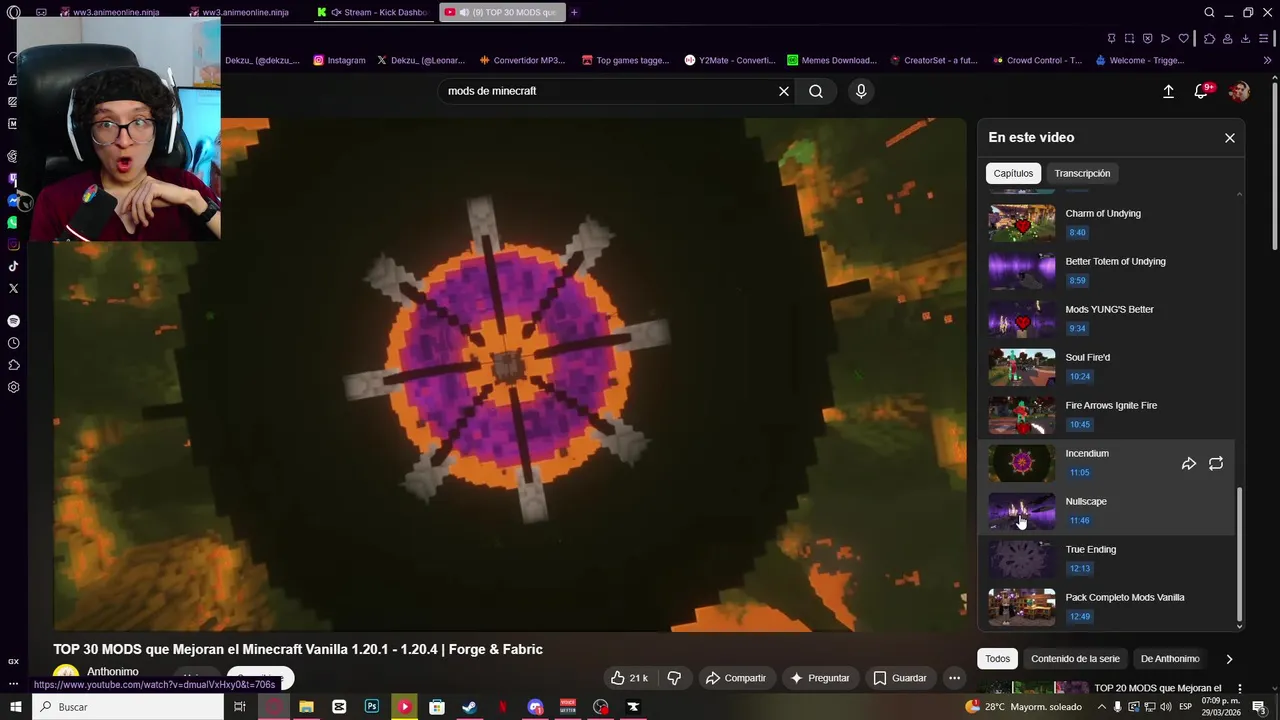Switch to the Capítulos tab
This screenshot has height=720, width=1280.
[x=1013, y=173]
